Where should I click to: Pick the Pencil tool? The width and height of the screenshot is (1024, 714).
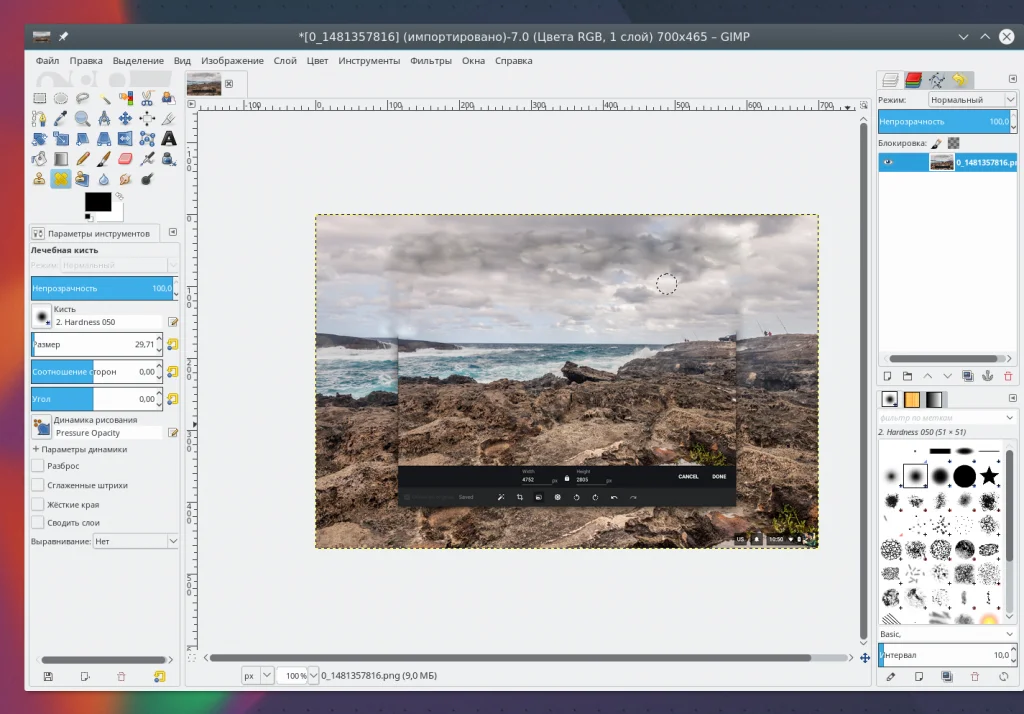[x=83, y=158]
